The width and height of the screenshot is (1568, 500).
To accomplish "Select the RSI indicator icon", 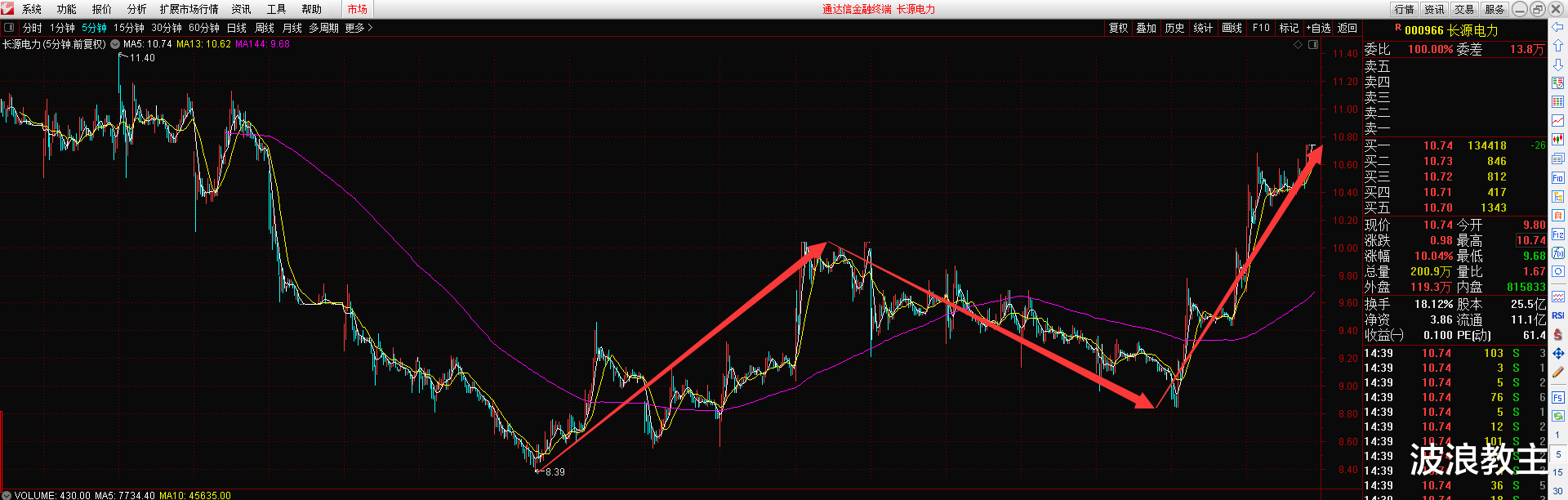I will 1558,315.
